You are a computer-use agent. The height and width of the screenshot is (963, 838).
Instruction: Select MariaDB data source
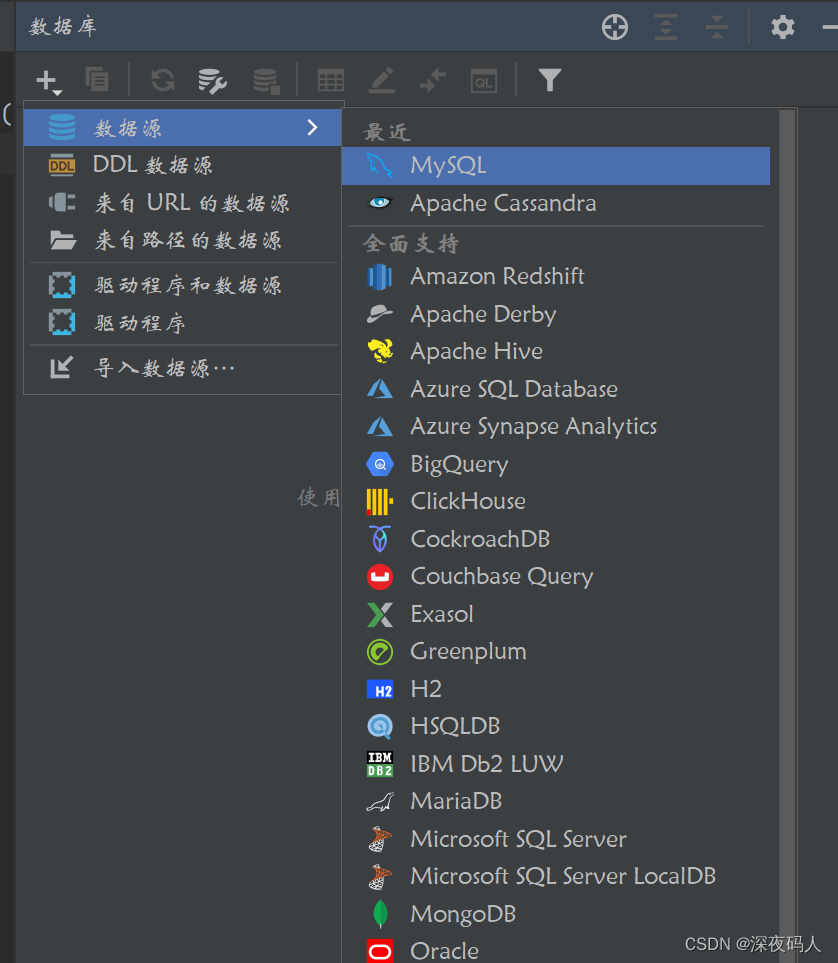[x=555, y=801]
